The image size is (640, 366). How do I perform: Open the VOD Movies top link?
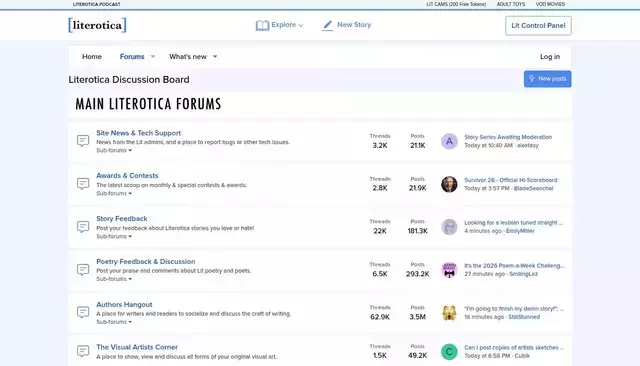(550, 4)
